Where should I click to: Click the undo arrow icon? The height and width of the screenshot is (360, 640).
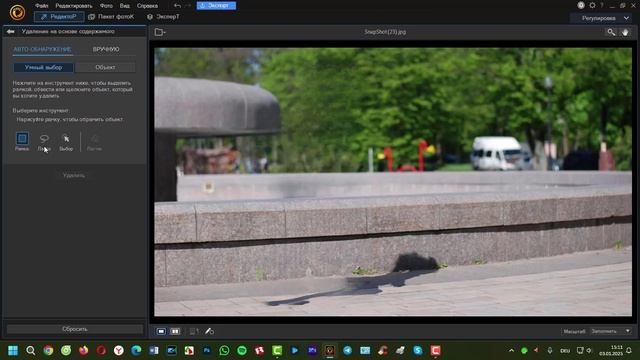click(x=177, y=6)
